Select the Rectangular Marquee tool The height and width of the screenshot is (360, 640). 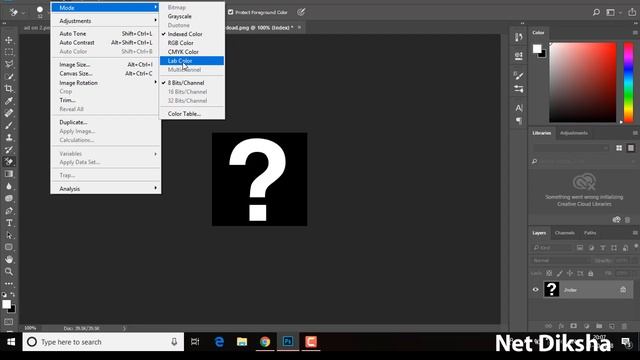pos(9,52)
